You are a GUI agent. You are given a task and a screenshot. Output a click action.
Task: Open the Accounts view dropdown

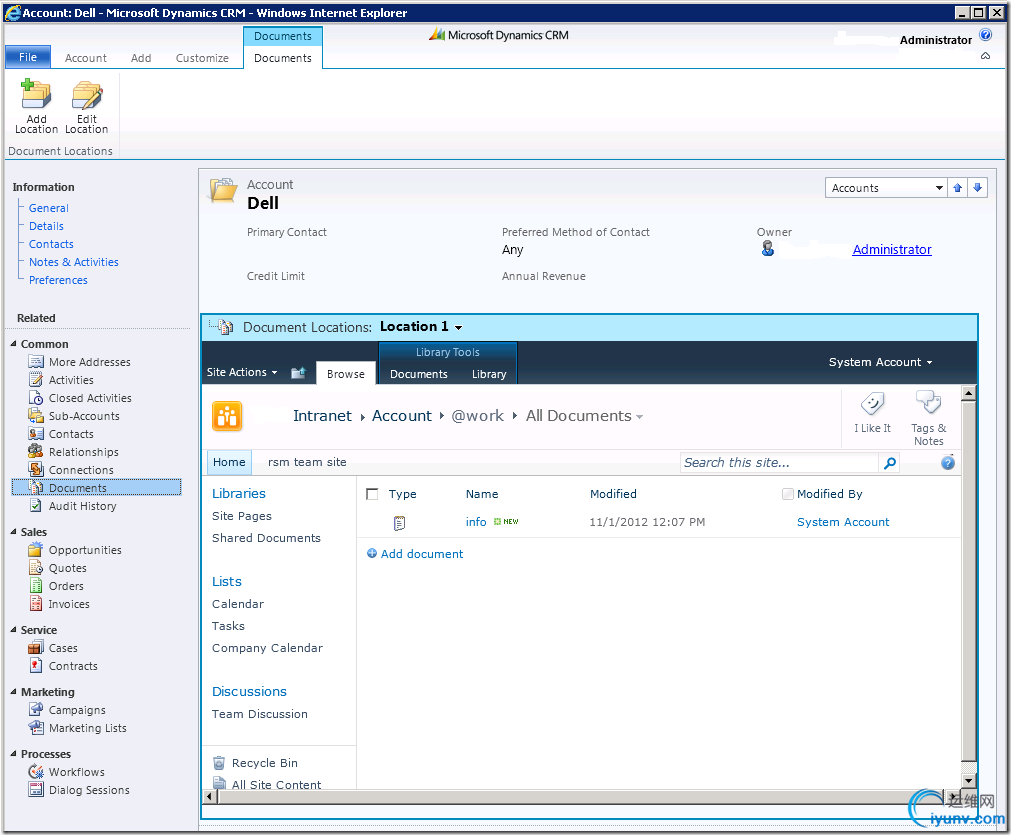pyautogui.click(x=939, y=188)
